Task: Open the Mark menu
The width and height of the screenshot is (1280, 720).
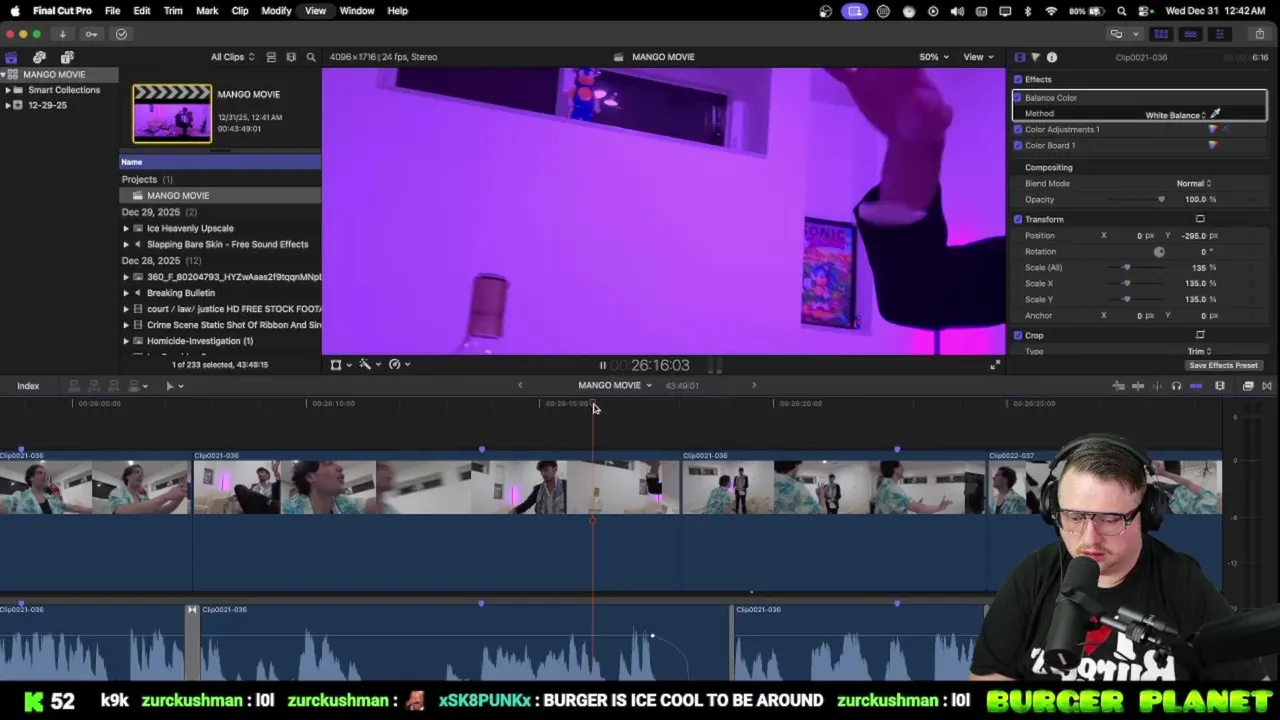Action: (x=207, y=11)
